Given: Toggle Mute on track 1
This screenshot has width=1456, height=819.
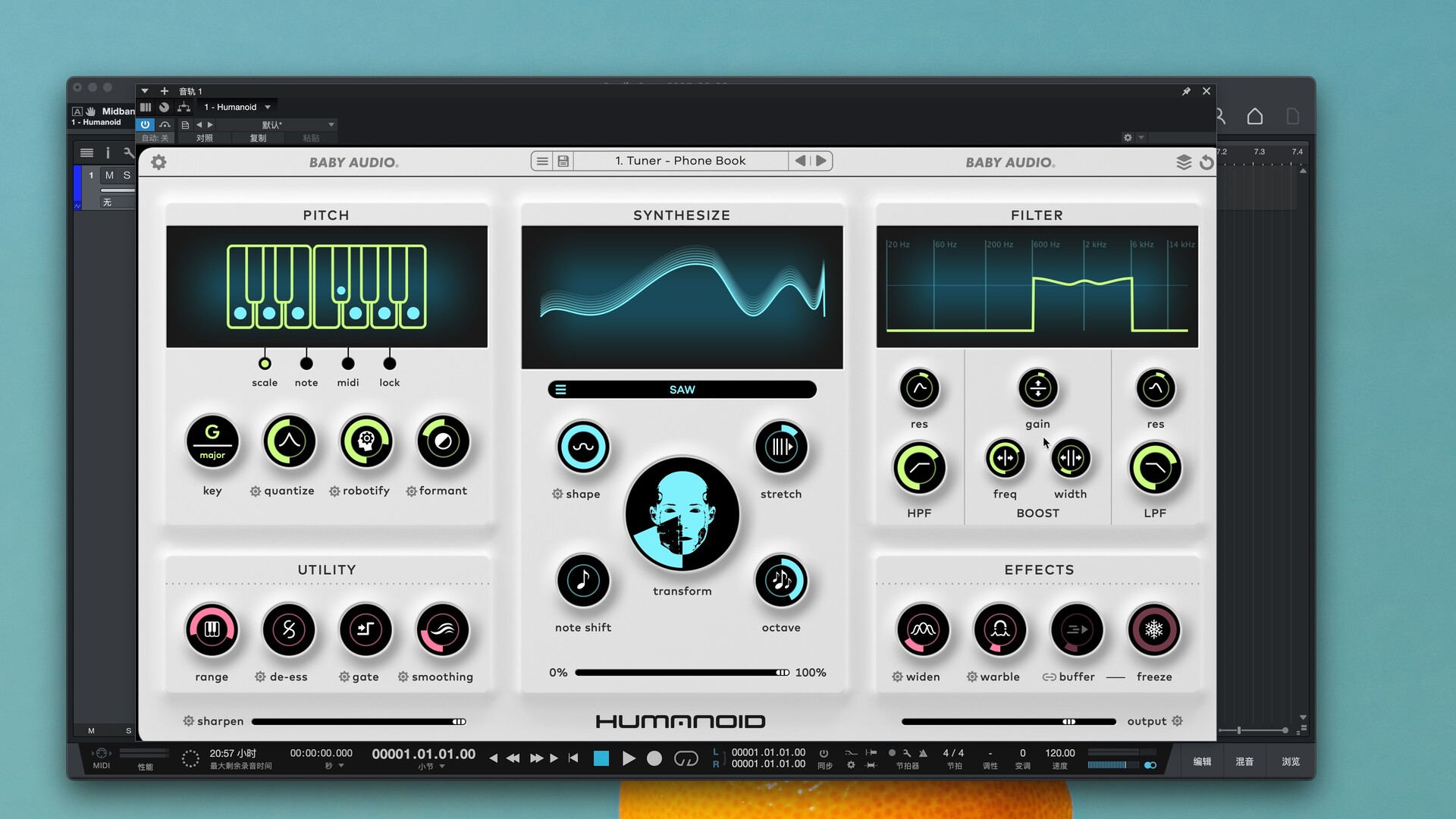Looking at the screenshot, I should point(109,175).
